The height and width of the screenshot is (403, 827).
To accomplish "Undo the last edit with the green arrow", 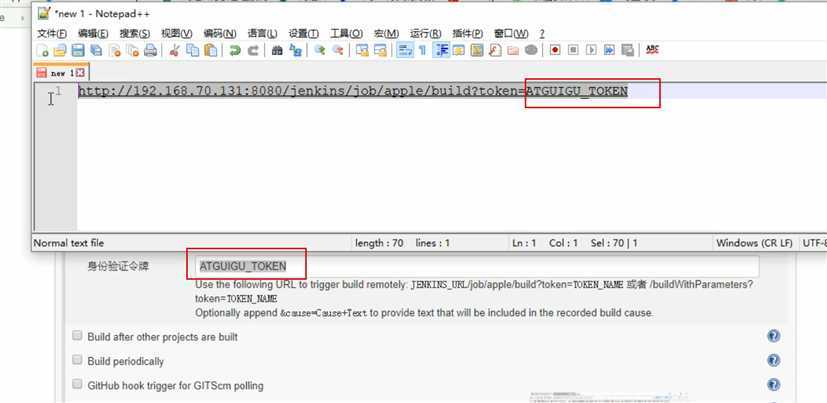I will click(x=235, y=51).
